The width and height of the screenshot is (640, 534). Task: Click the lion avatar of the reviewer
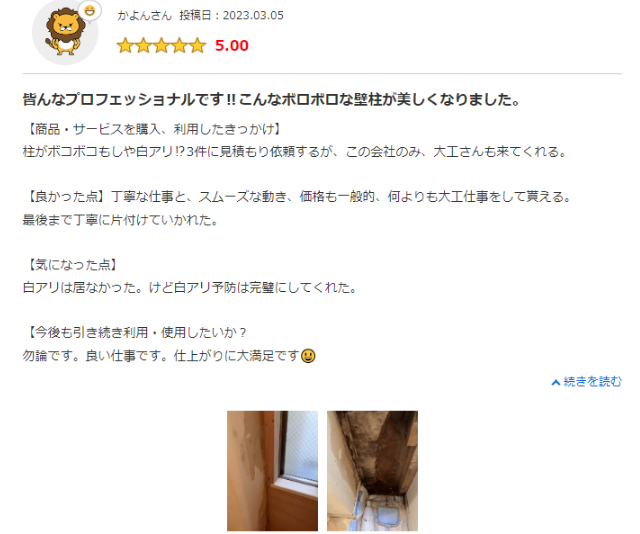pyautogui.click(x=65, y=32)
